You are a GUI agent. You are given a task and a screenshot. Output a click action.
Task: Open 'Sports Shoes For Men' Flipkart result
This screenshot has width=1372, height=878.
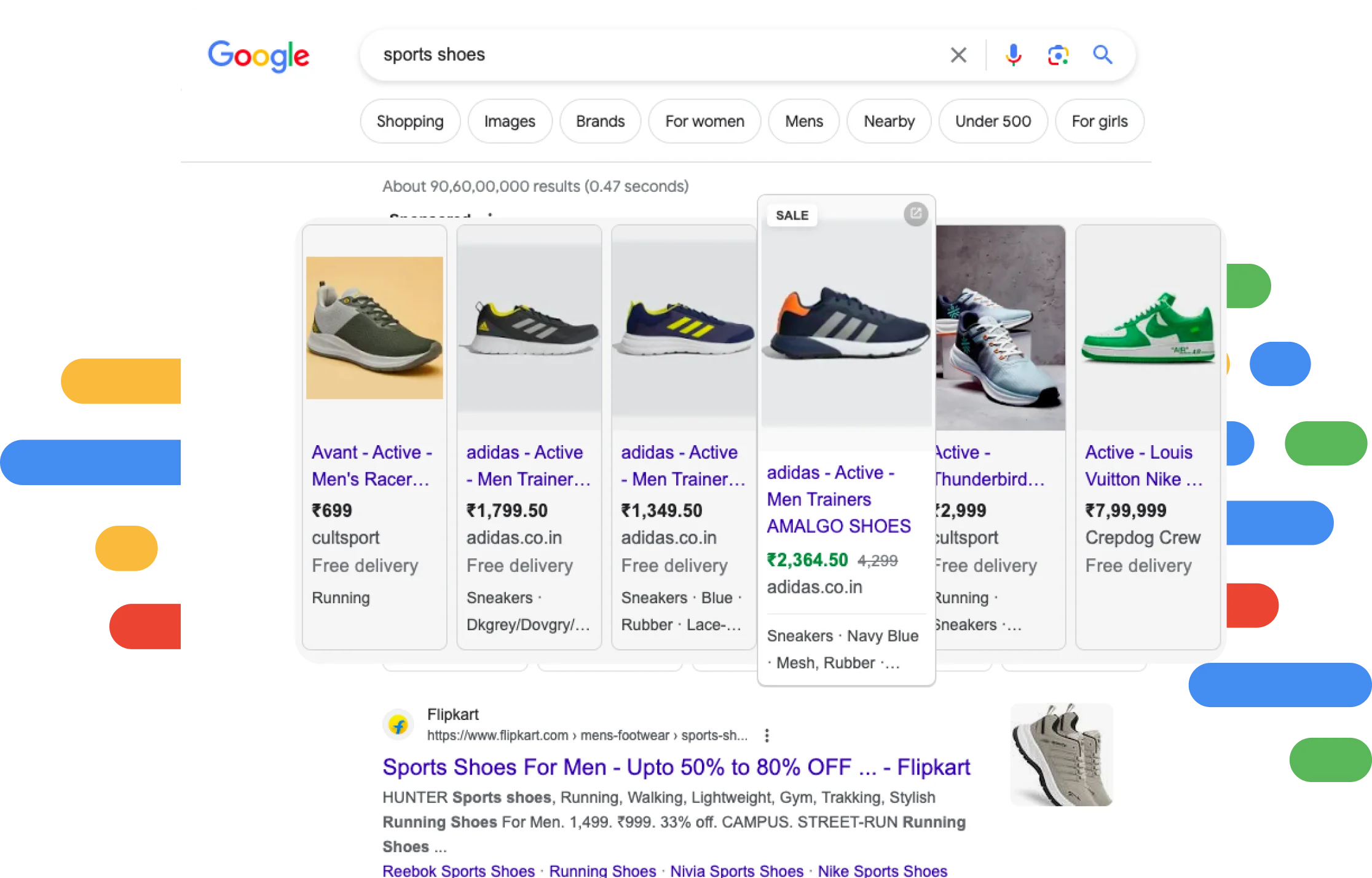tap(676, 767)
